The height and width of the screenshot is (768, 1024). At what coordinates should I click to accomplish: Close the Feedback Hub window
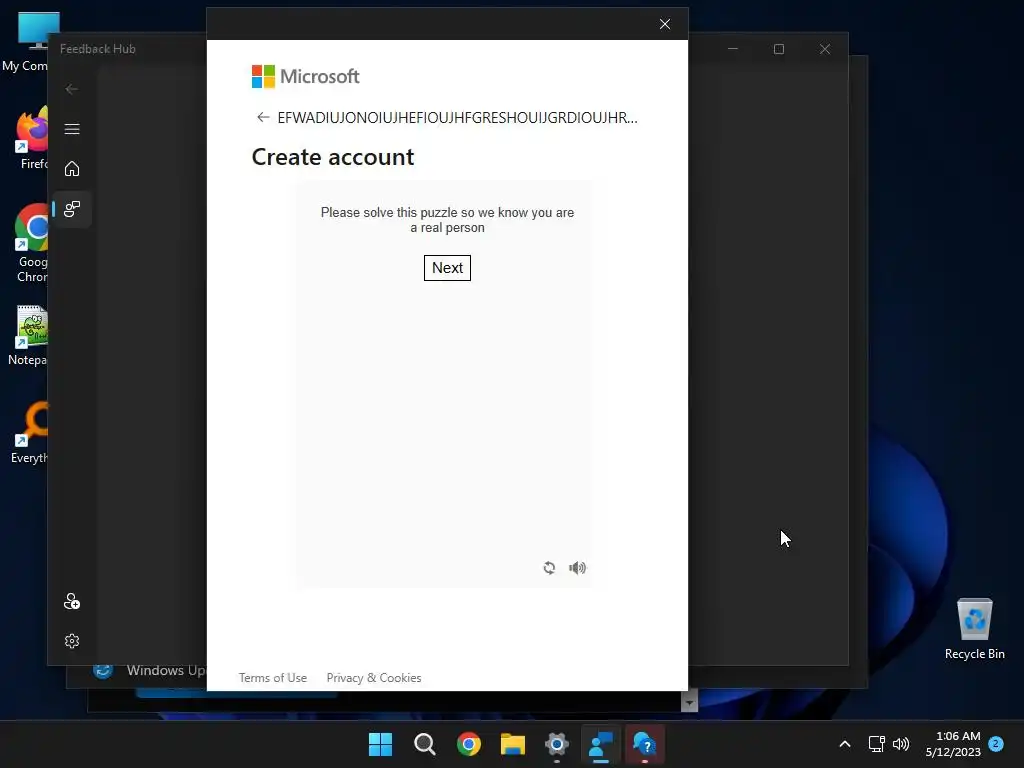(x=825, y=49)
